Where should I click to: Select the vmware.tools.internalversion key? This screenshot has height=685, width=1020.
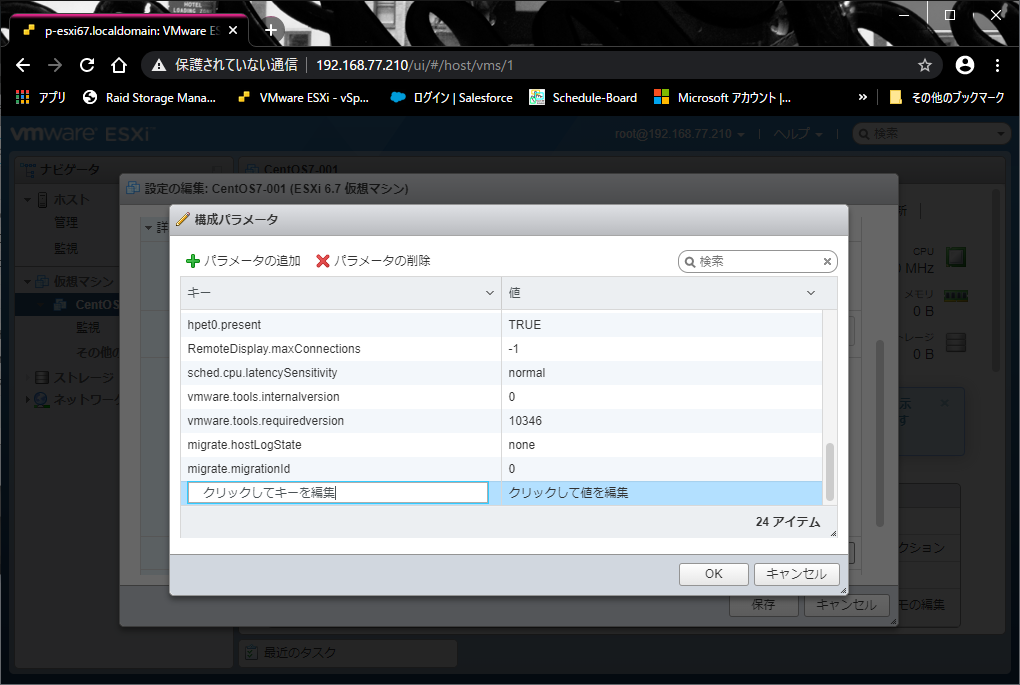(x=263, y=397)
